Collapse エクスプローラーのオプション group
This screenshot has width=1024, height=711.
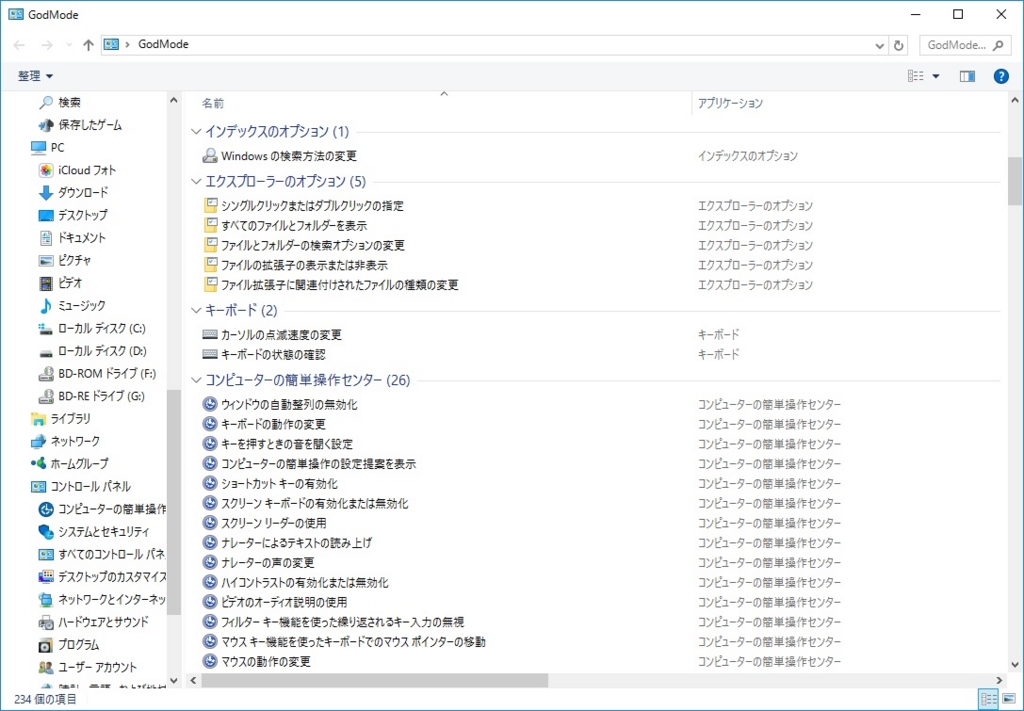coord(196,181)
